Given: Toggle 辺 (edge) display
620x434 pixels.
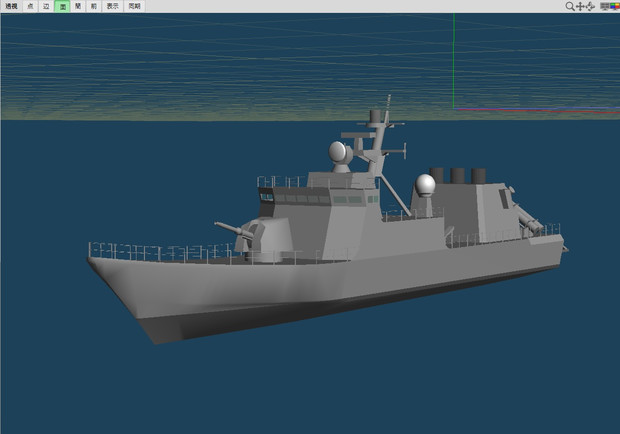Looking at the screenshot, I should coord(46,6).
